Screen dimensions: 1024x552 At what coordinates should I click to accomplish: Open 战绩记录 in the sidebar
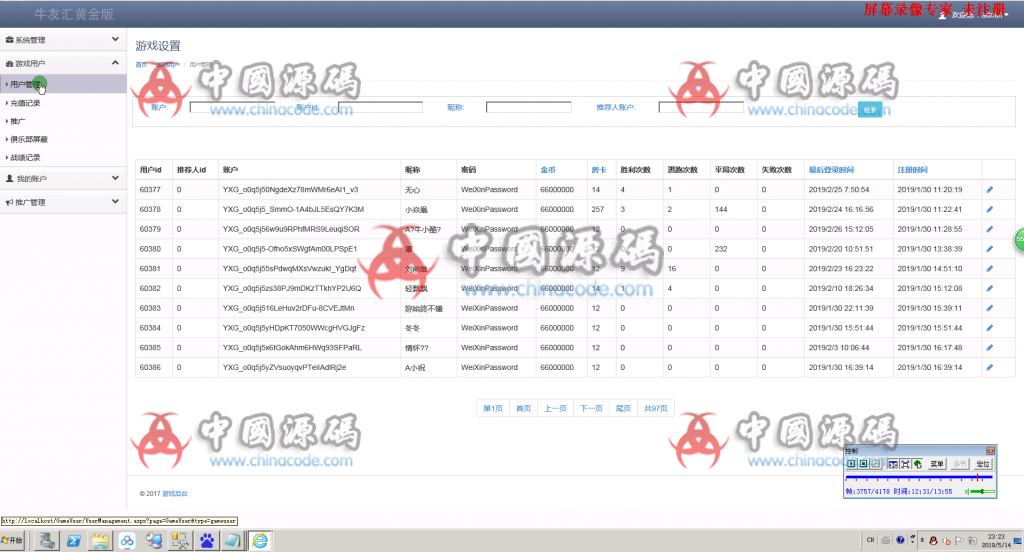pyautogui.click(x=25, y=157)
